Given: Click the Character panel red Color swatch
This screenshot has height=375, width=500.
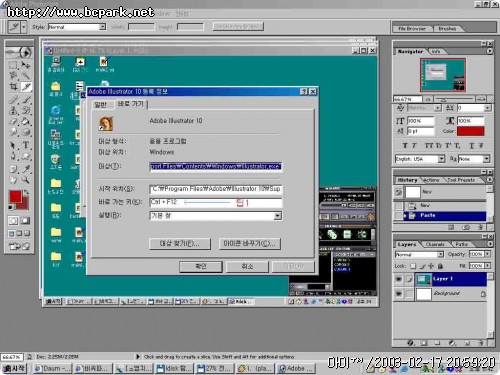Looking at the screenshot, I should 470,131.
